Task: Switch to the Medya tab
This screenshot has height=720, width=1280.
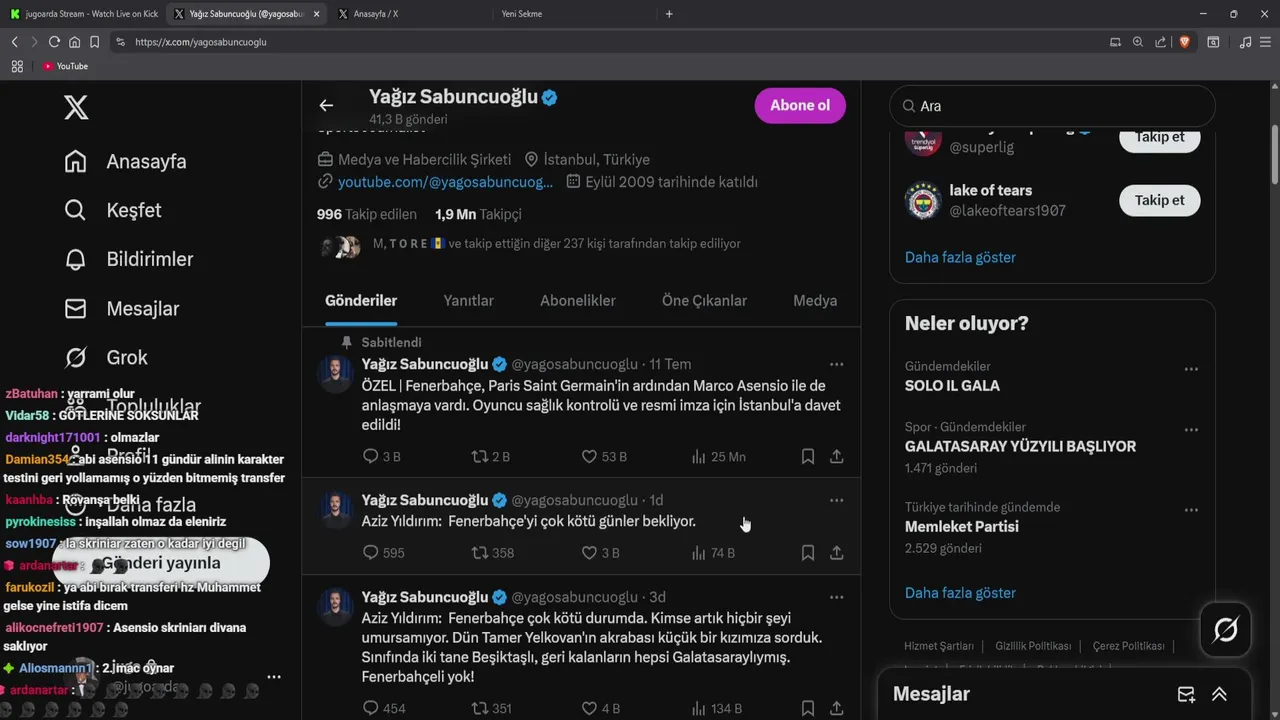Action: [x=815, y=300]
